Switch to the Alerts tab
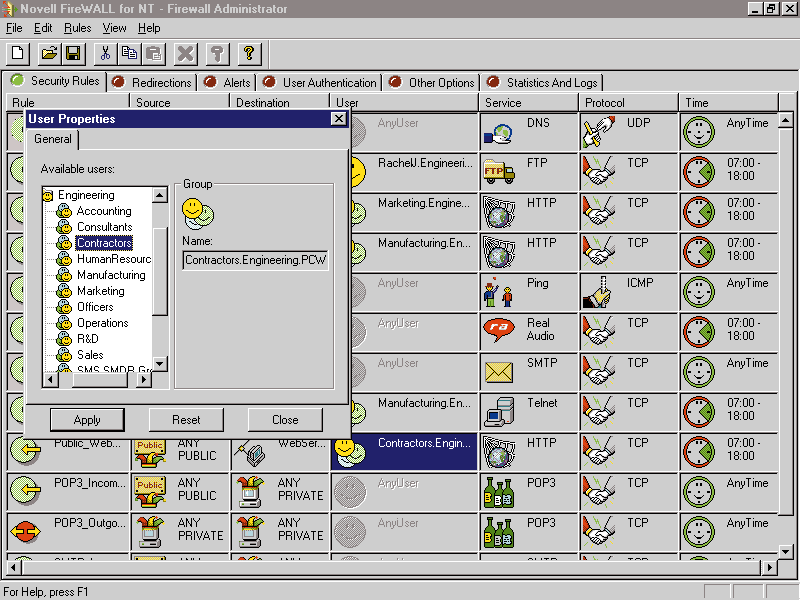Viewport: 800px width, 600px height. tap(228, 83)
